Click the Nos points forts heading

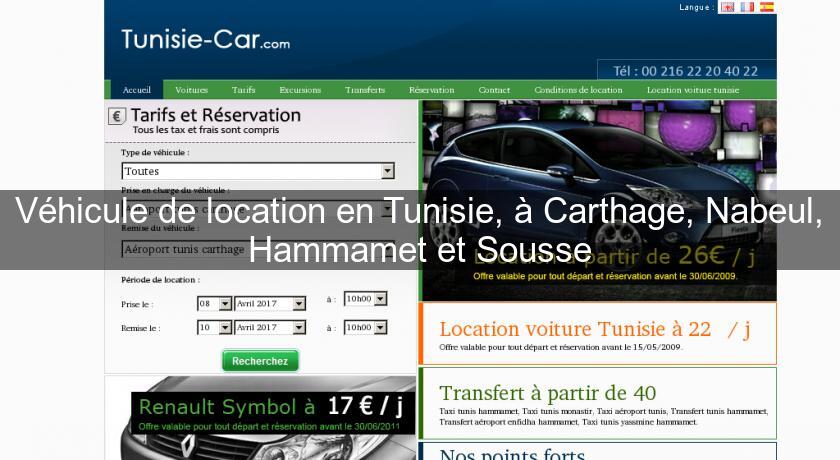click(x=512, y=454)
